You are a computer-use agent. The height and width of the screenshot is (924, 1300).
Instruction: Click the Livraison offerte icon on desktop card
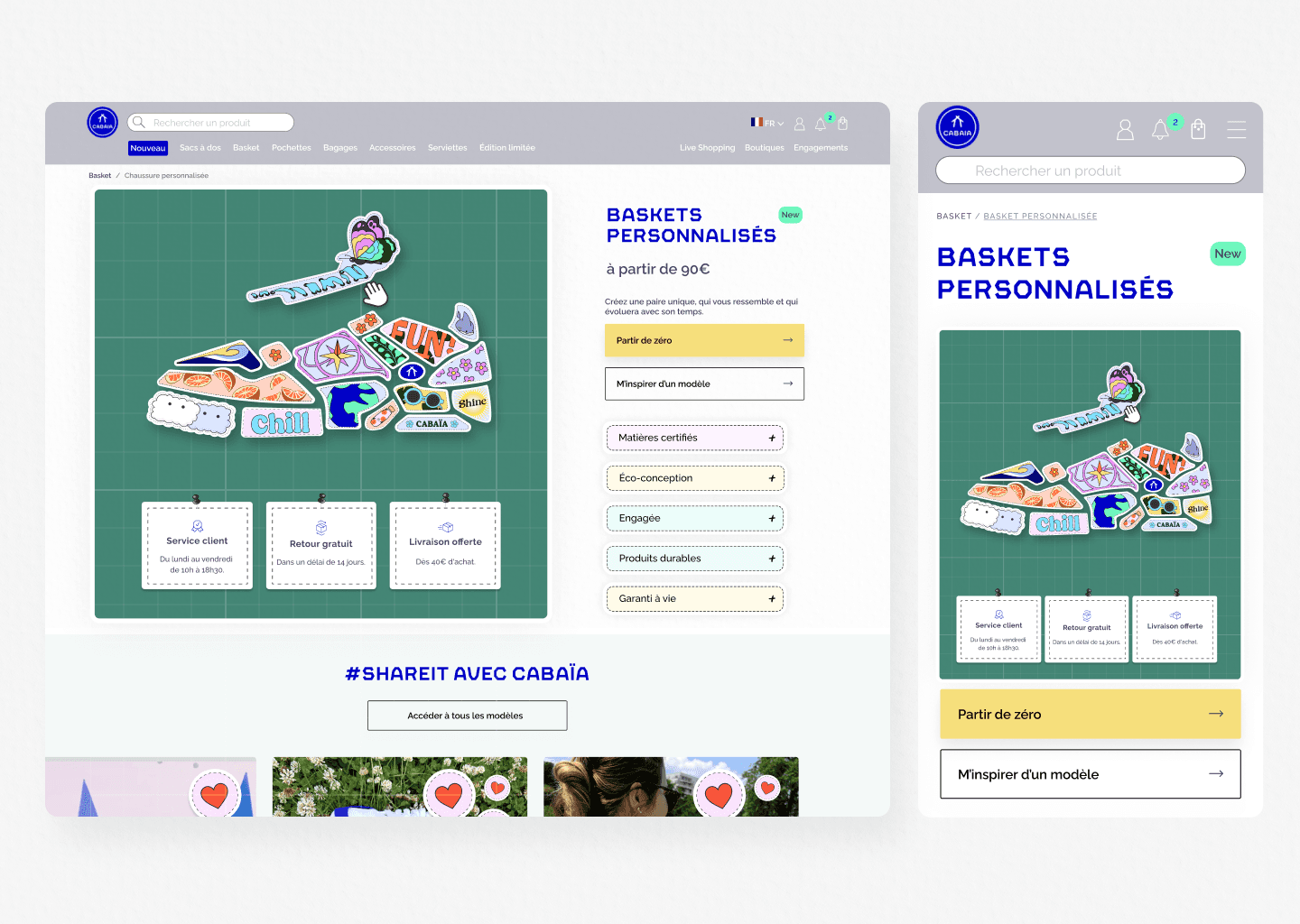445,527
